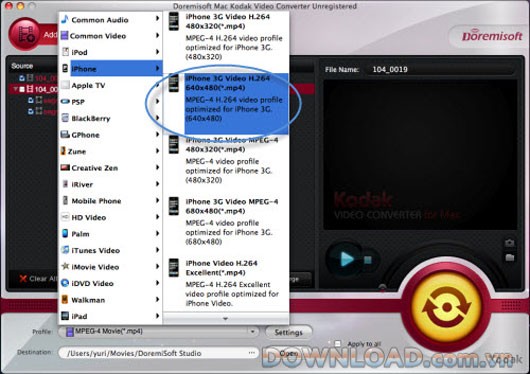Click the iPad icon
Screen dimensions: 530x374
[65, 316]
